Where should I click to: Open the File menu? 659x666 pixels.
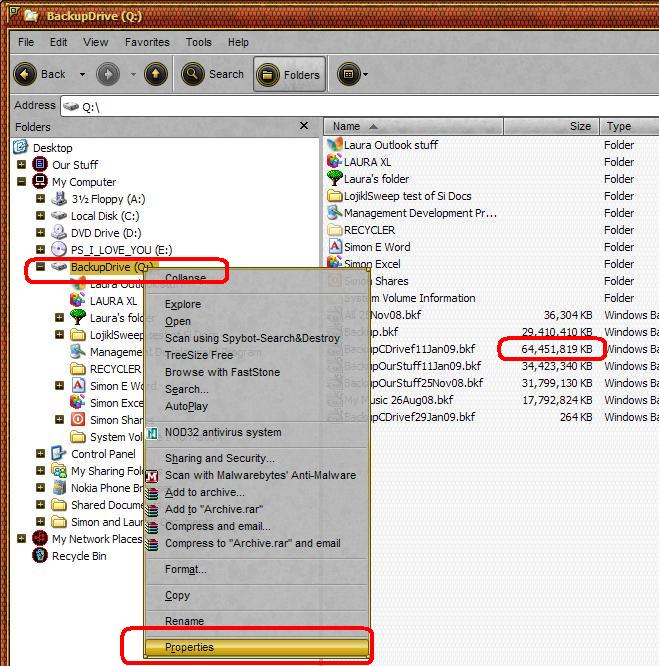26,42
